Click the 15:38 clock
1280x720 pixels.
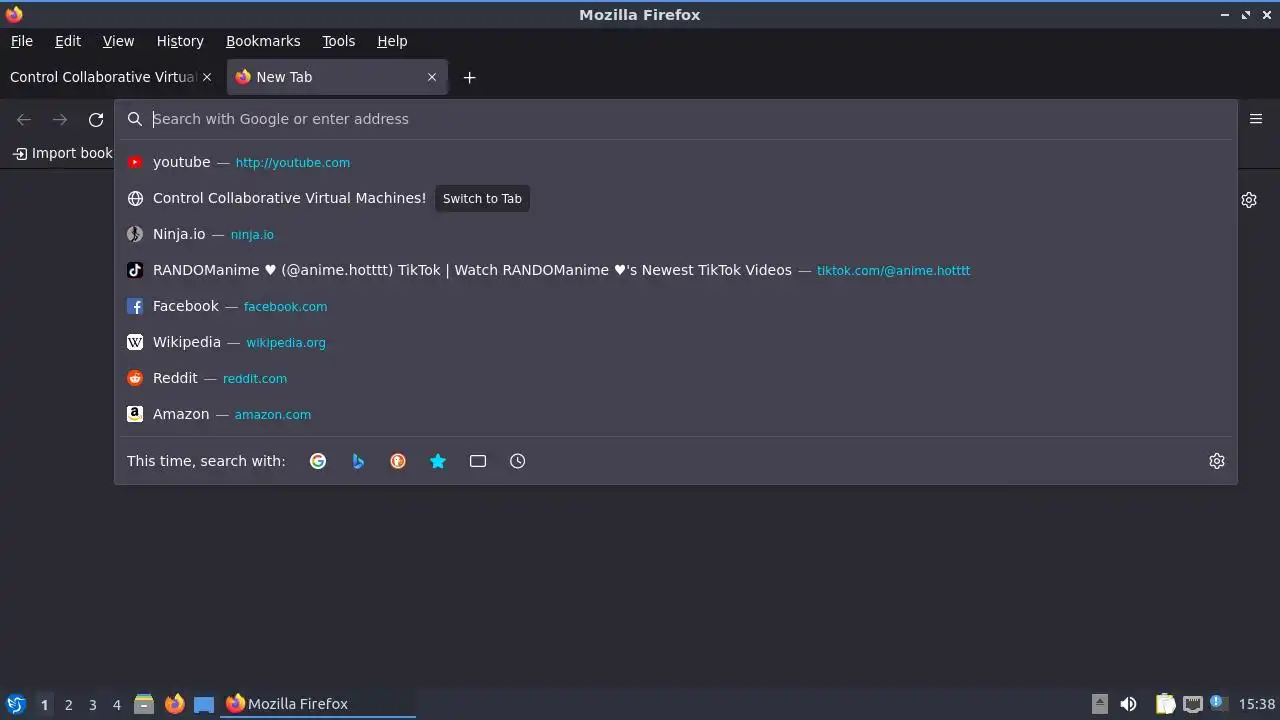click(1257, 704)
